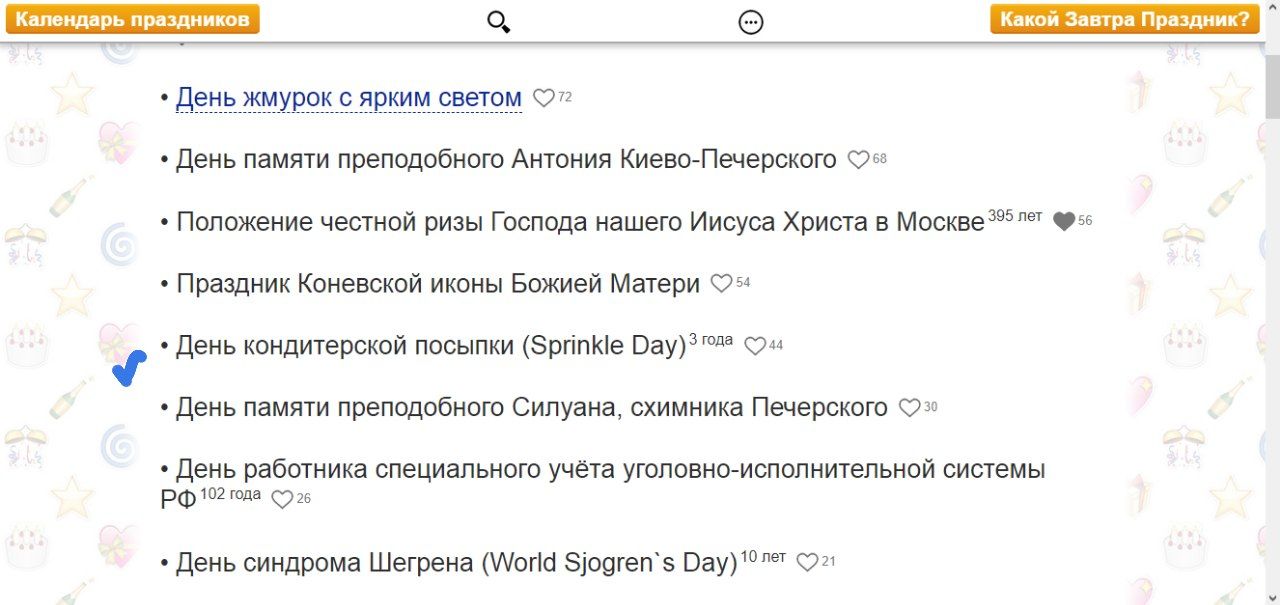Select text День памяти преподобного Антония Киево-Печерского
This screenshot has height=605, width=1280.
(x=506, y=160)
